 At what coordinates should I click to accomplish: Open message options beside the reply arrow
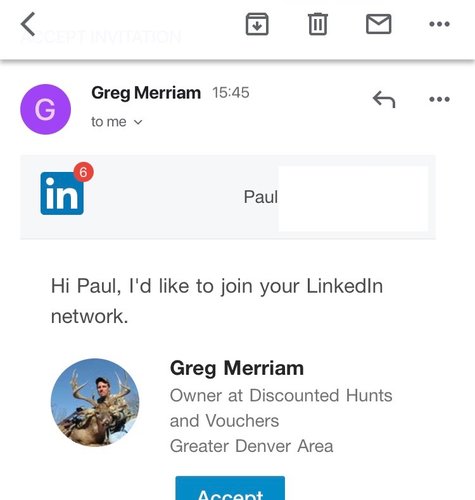[x=439, y=99]
